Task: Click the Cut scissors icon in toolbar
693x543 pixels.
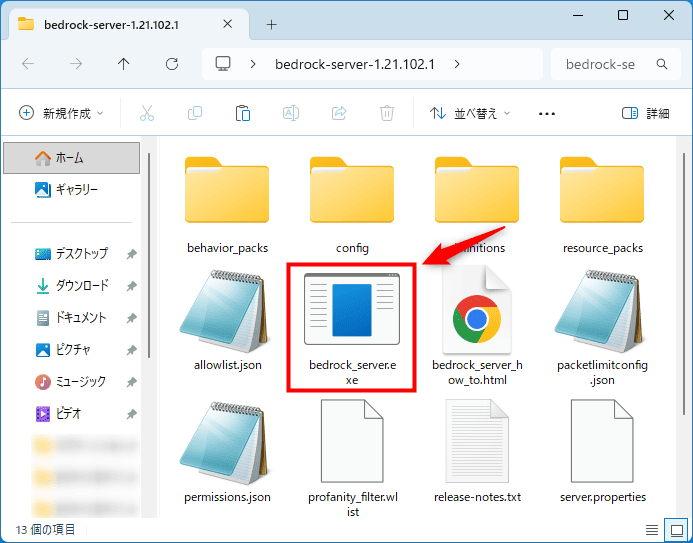Action: (x=147, y=113)
